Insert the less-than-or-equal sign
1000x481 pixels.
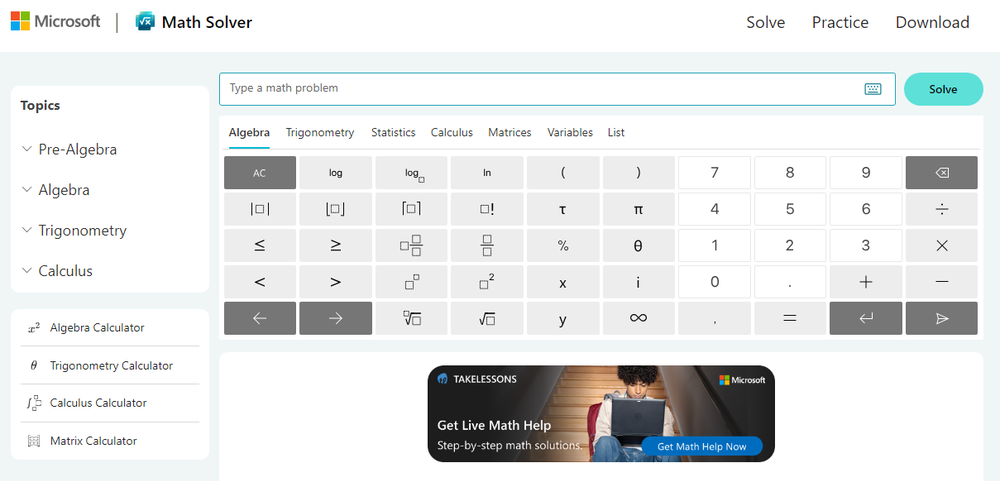pos(260,246)
